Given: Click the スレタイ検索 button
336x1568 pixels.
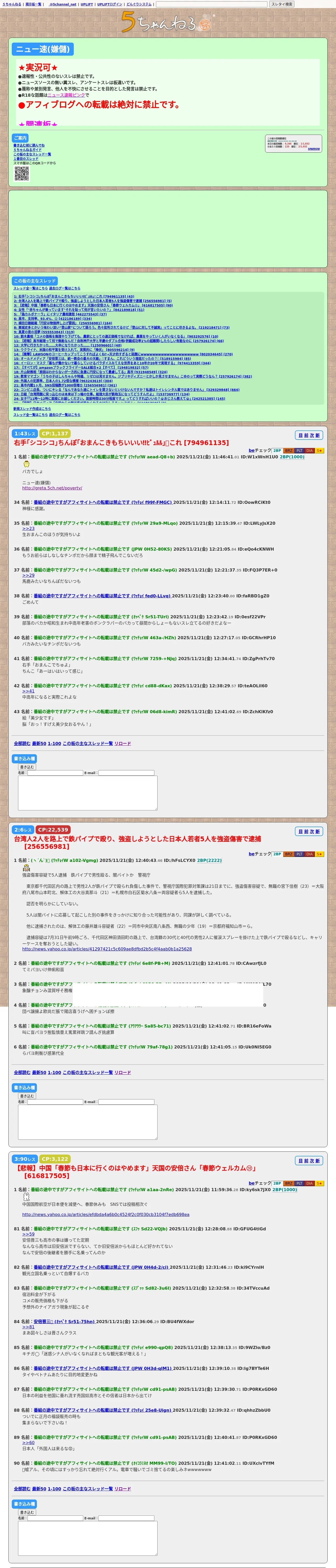Looking at the screenshot, I should point(282,4).
